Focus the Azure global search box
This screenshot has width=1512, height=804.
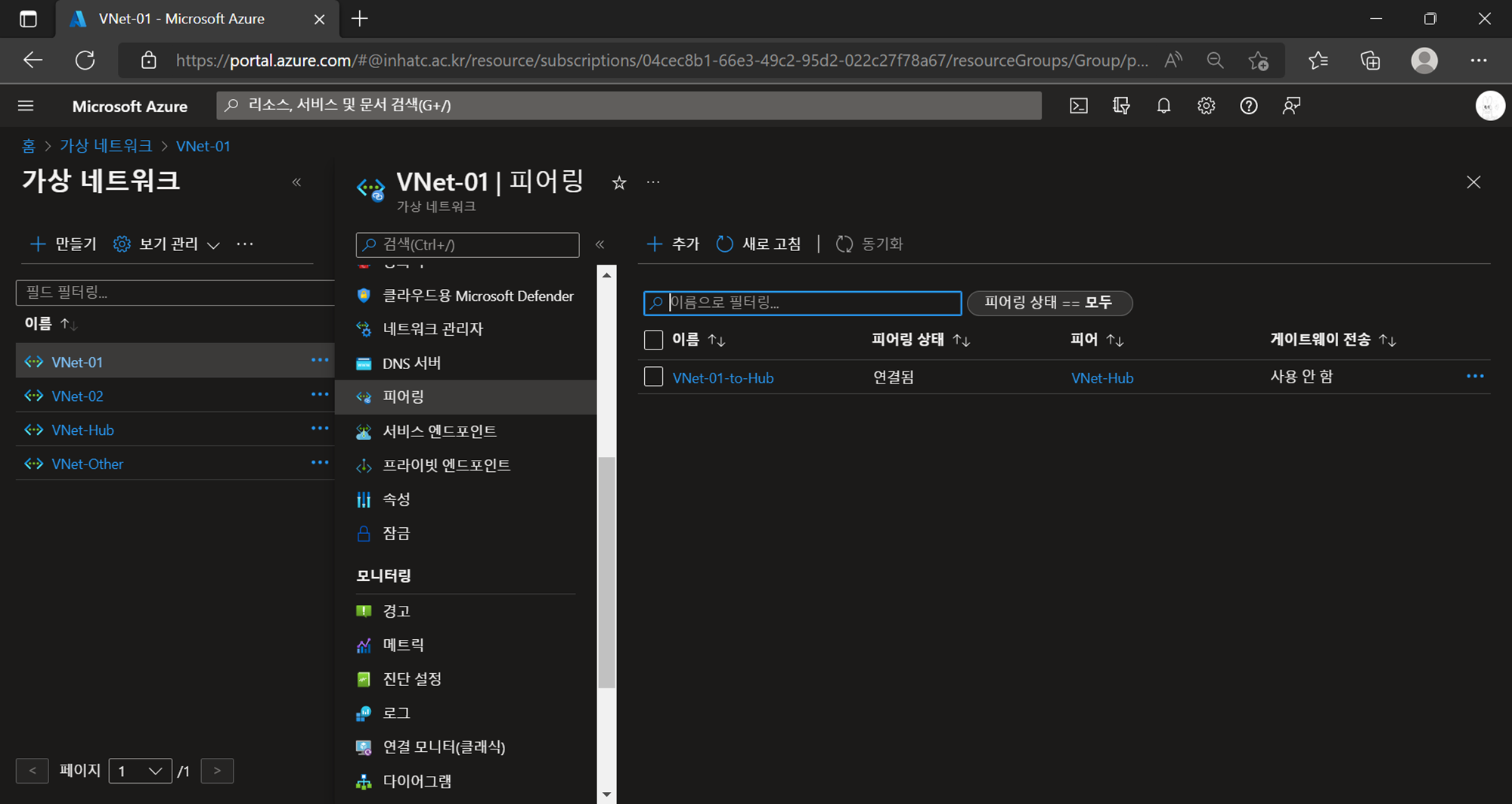[x=629, y=105]
